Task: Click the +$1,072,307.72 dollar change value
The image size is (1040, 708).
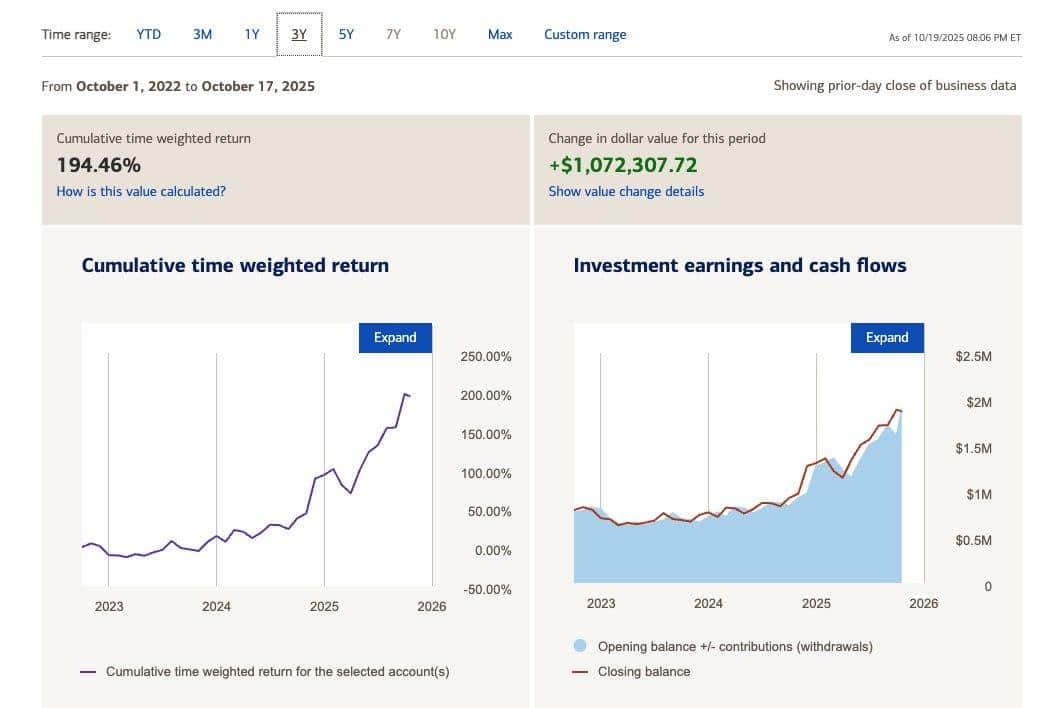Action: tap(623, 165)
